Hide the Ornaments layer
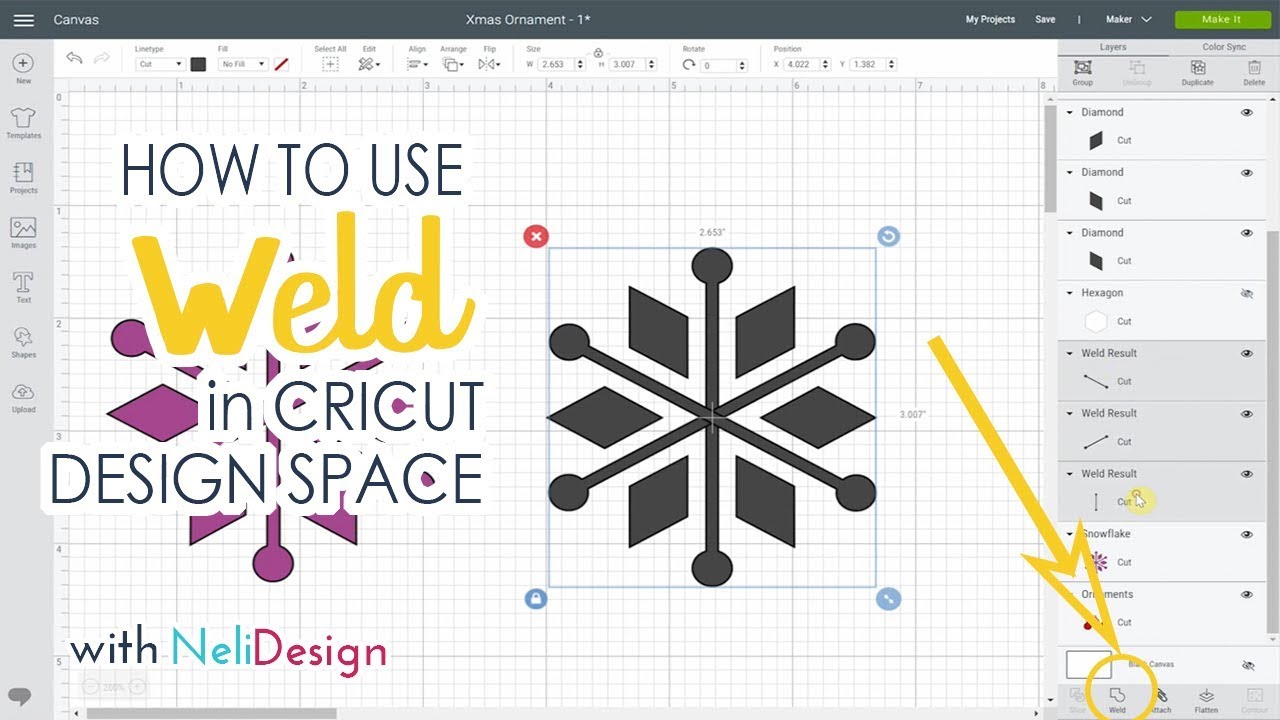The image size is (1280, 720). 1247,595
